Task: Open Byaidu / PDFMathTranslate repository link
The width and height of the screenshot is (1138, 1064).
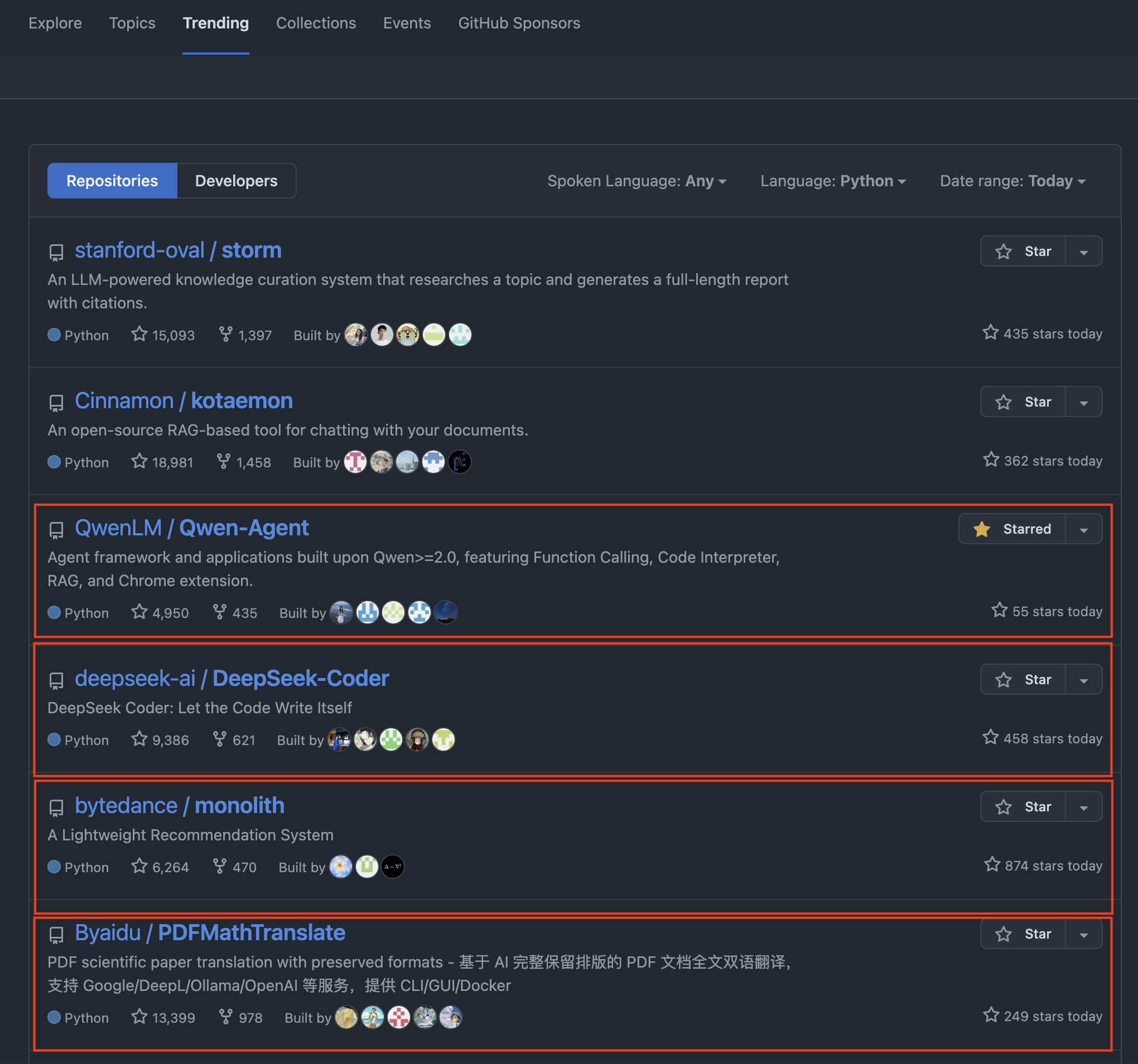Action: pyautogui.click(x=210, y=932)
